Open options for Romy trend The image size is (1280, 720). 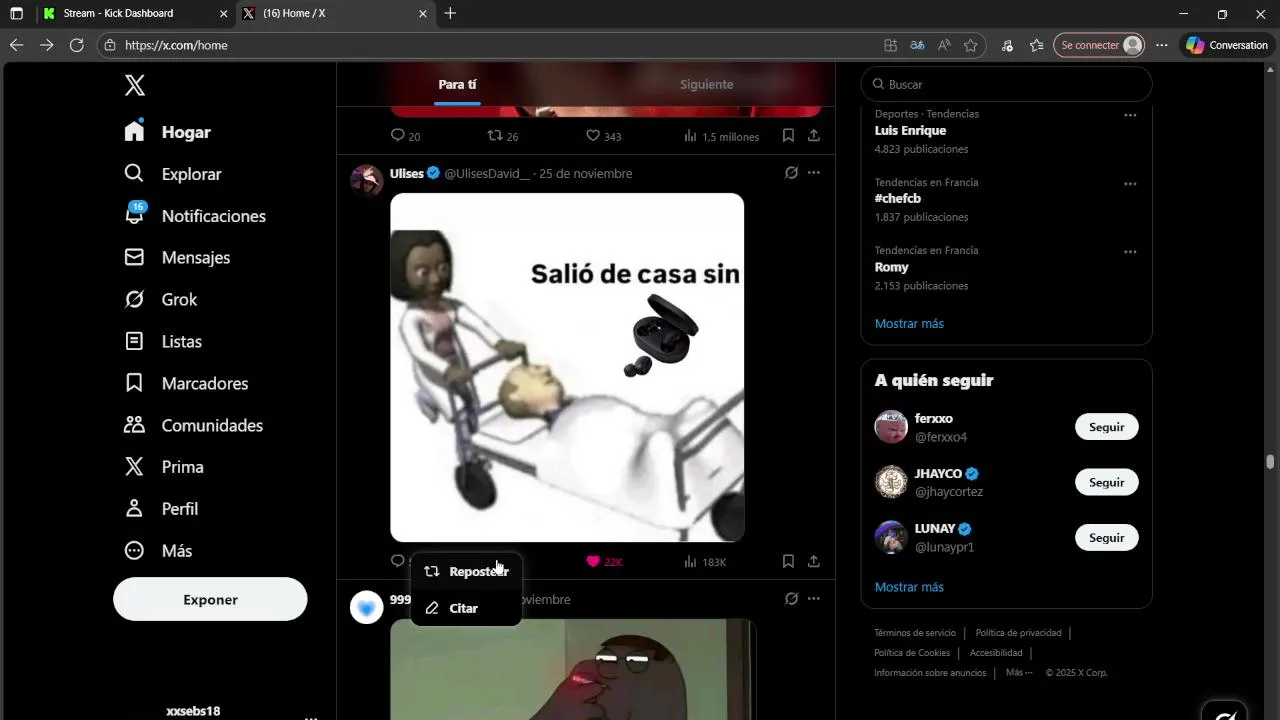(1130, 252)
